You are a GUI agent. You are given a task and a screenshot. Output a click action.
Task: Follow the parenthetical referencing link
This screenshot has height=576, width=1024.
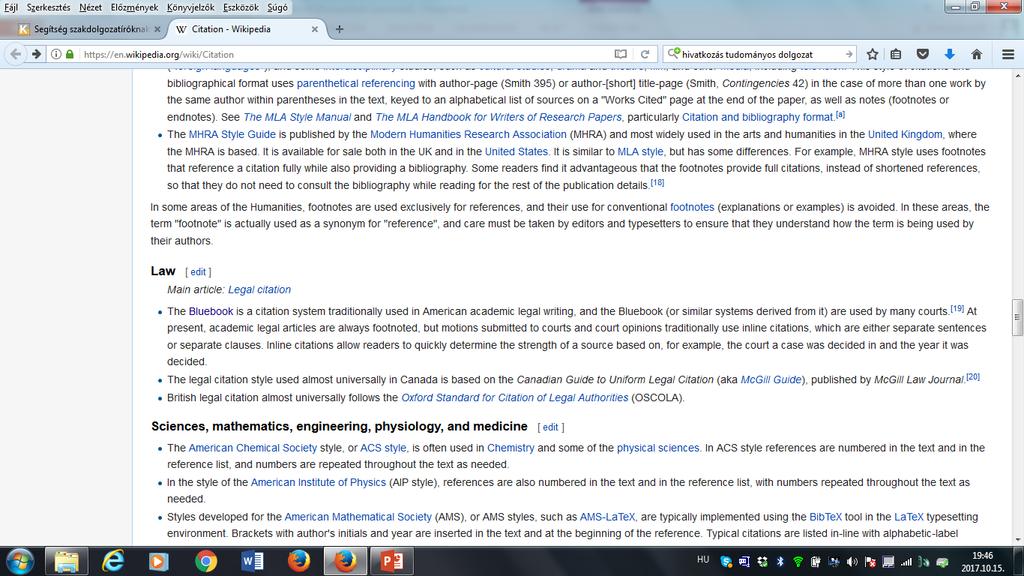coord(356,84)
